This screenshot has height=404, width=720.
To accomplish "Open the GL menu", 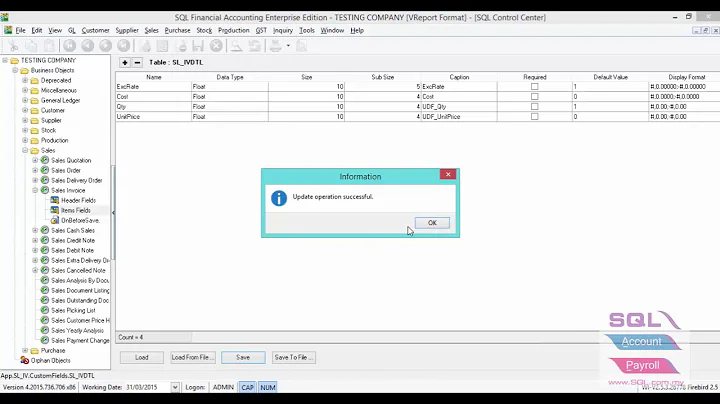I will pos(72,30).
